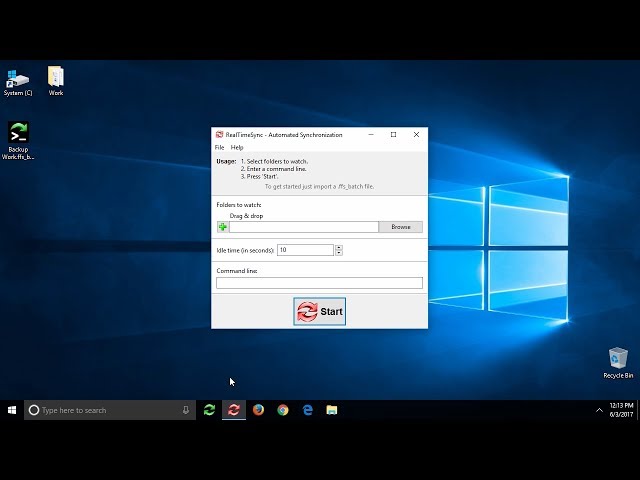Click the RealTimeSync title bar app icon
Image resolution: width=640 pixels, height=480 pixels.
tap(219, 135)
